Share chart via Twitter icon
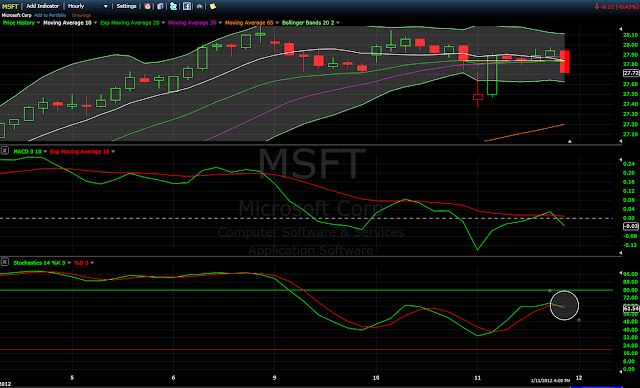Image resolution: width=640 pixels, height=388 pixels. coord(173,6)
